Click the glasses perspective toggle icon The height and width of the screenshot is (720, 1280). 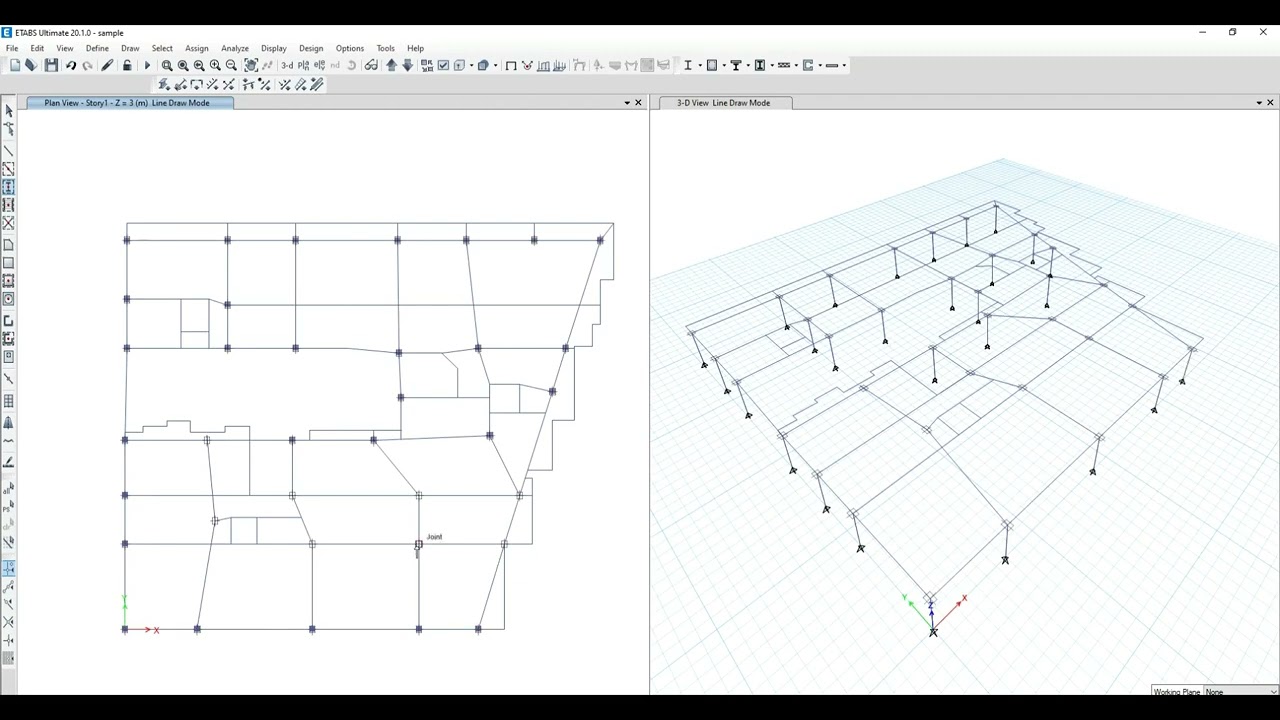coord(371,65)
